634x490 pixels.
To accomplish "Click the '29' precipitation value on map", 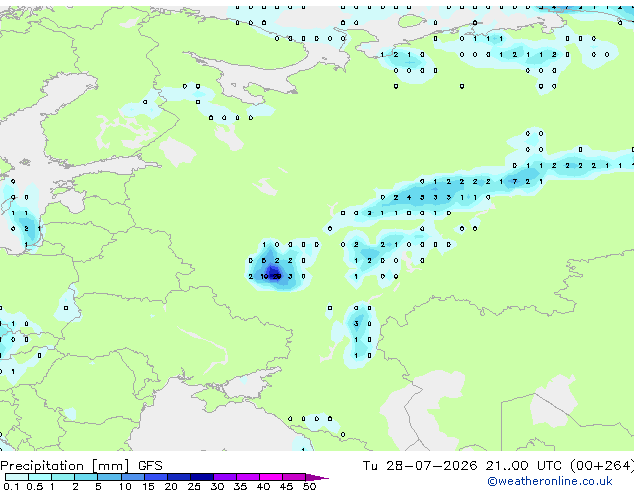I will pyautogui.click(x=277, y=277).
